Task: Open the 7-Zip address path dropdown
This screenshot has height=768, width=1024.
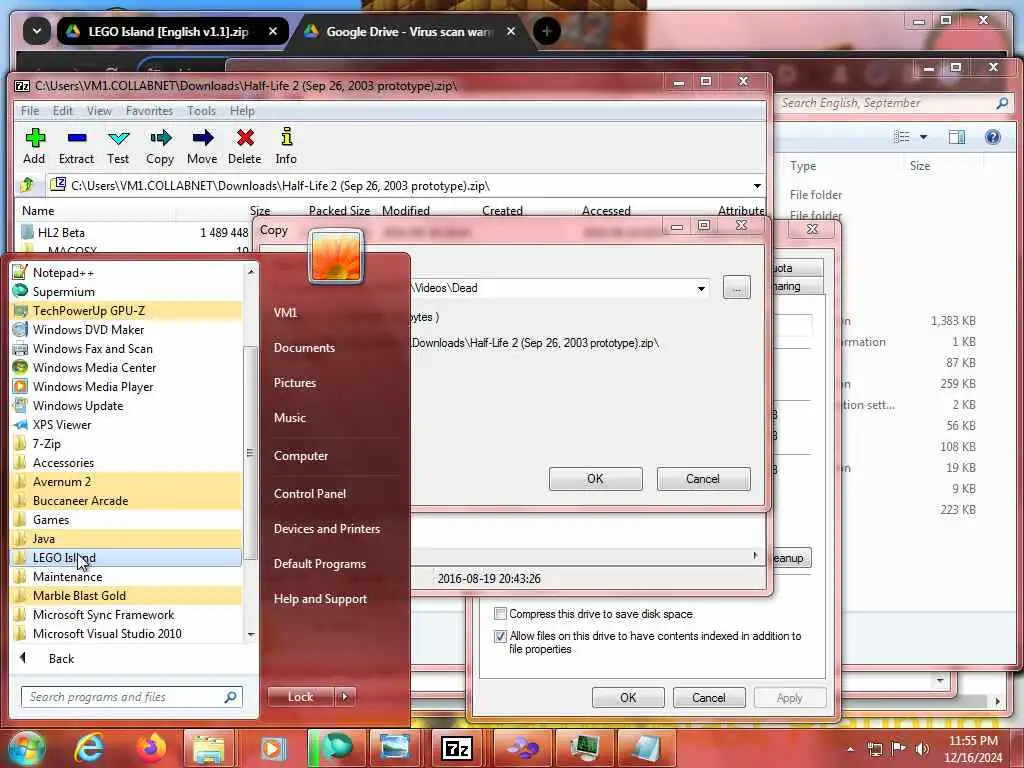Action: tap(757, 186)
